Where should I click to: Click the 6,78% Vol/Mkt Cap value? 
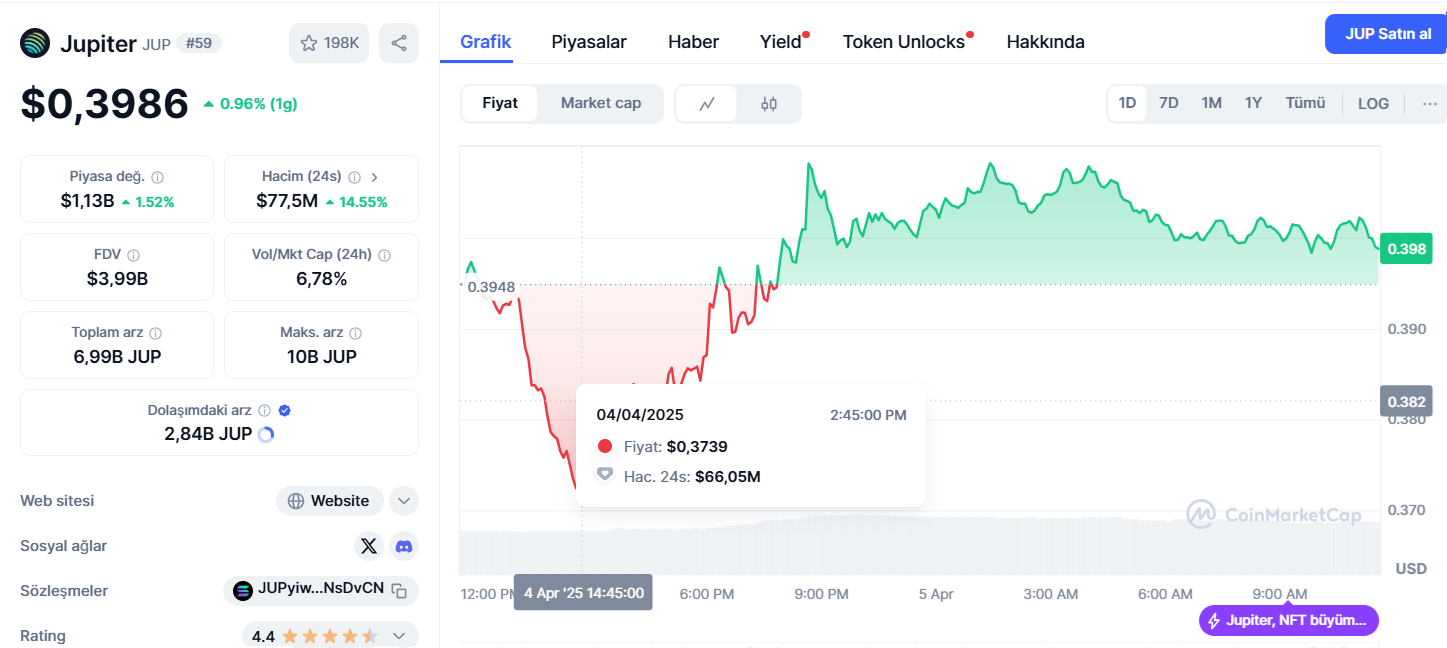(x=321, y=279)
